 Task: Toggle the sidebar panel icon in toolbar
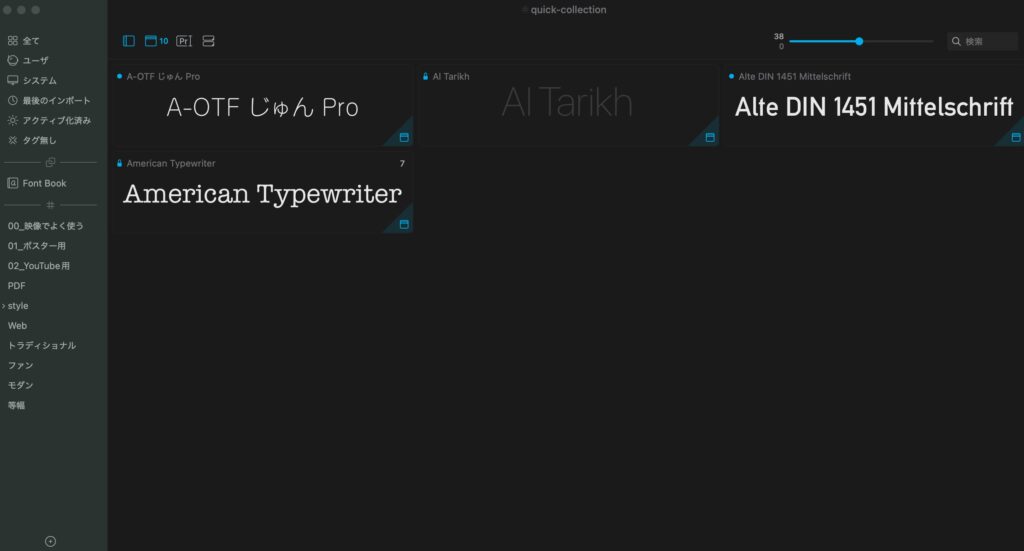pos(129,41)
